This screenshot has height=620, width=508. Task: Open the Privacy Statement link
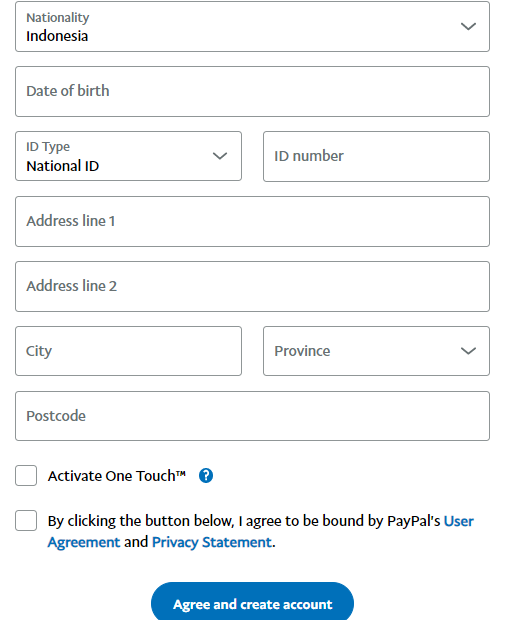click(x=212, y=542)
